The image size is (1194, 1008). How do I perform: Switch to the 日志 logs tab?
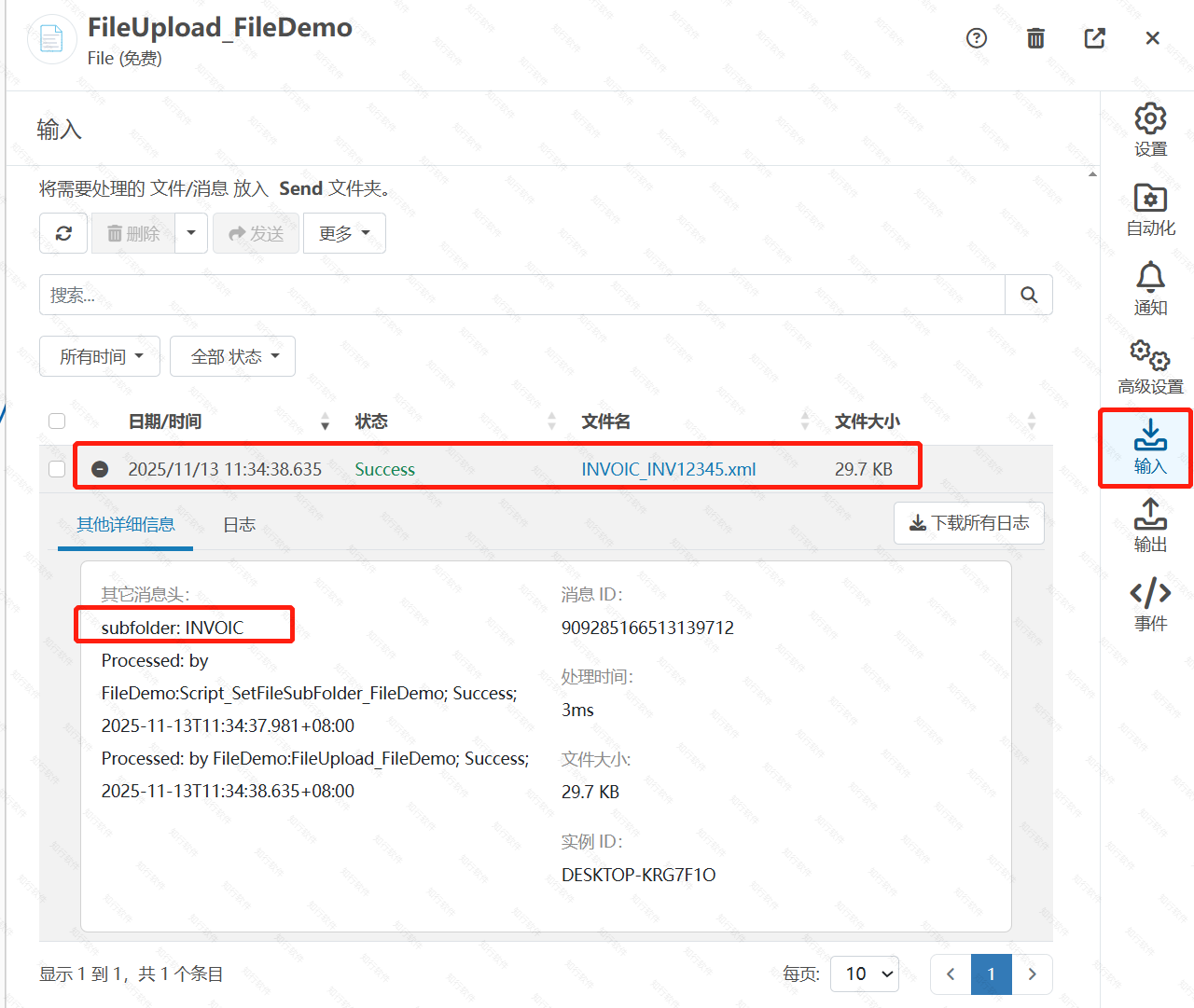239,524
